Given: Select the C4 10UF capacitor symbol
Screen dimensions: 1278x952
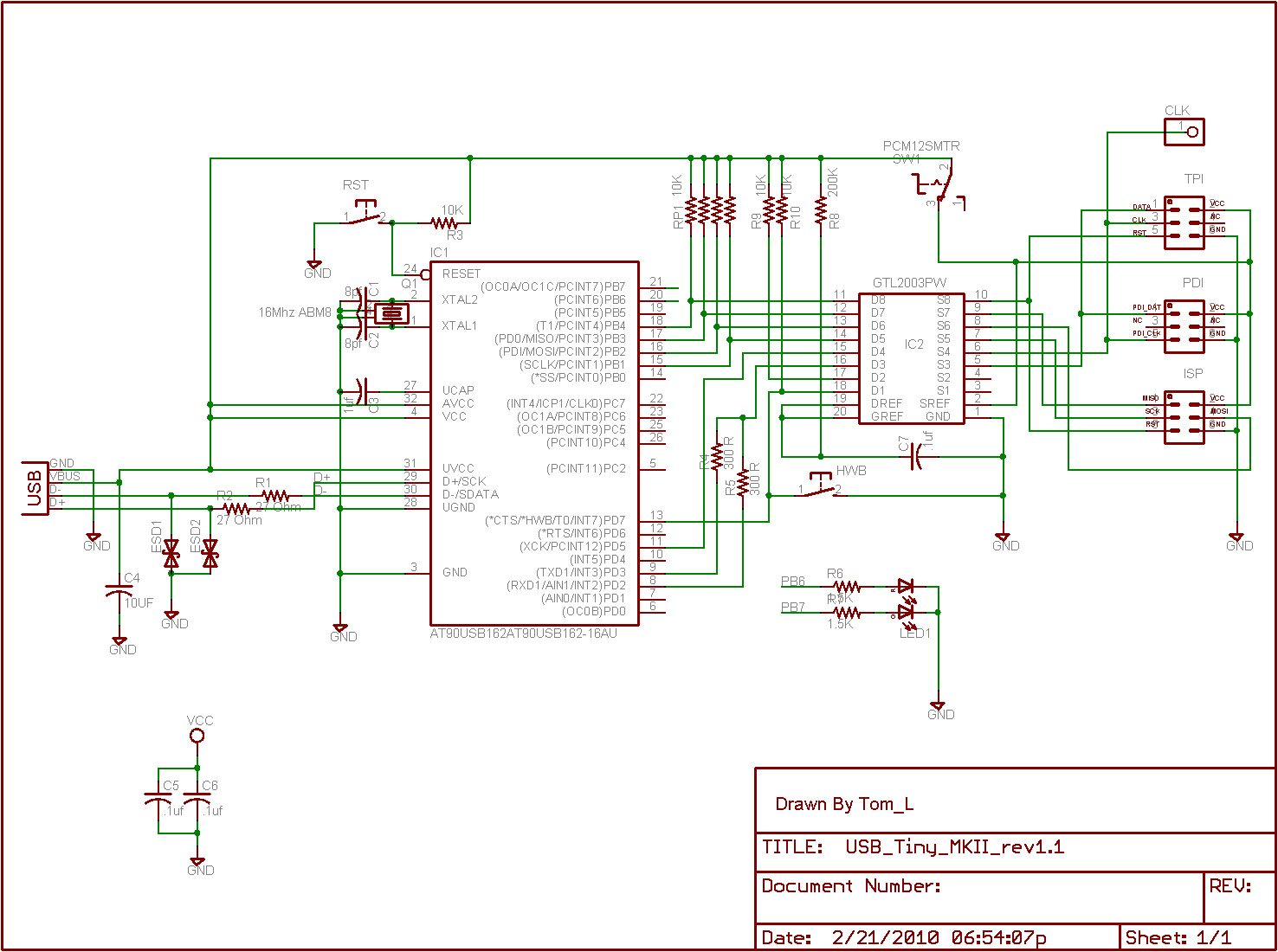Looking at the screenshot, I should pos(119,591).
